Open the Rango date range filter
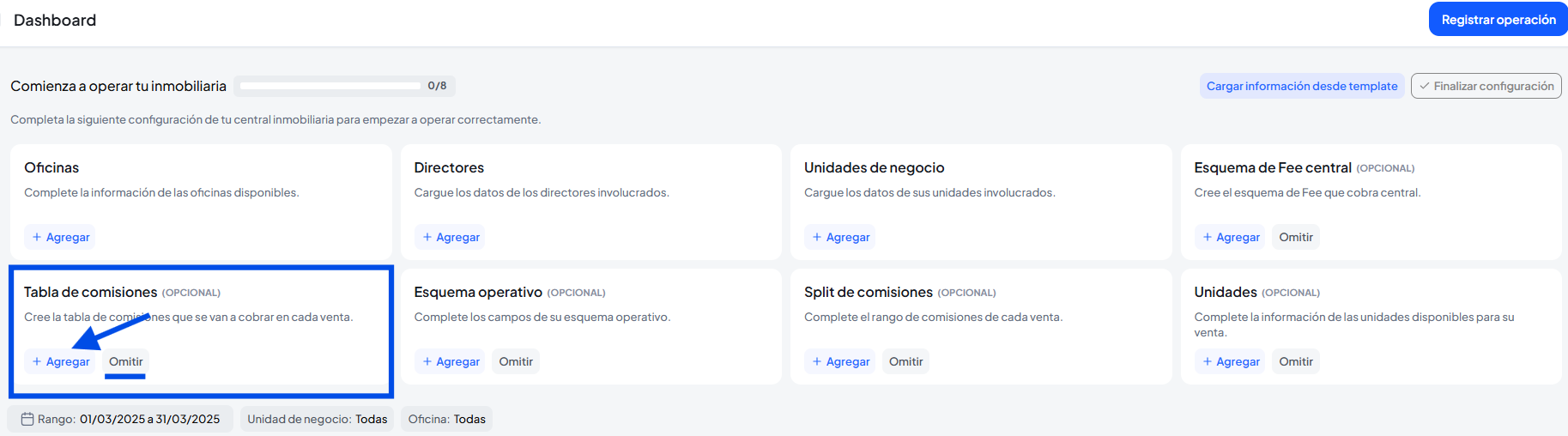1568x436 pixels. pyautogui.click(x=120, y=419)
